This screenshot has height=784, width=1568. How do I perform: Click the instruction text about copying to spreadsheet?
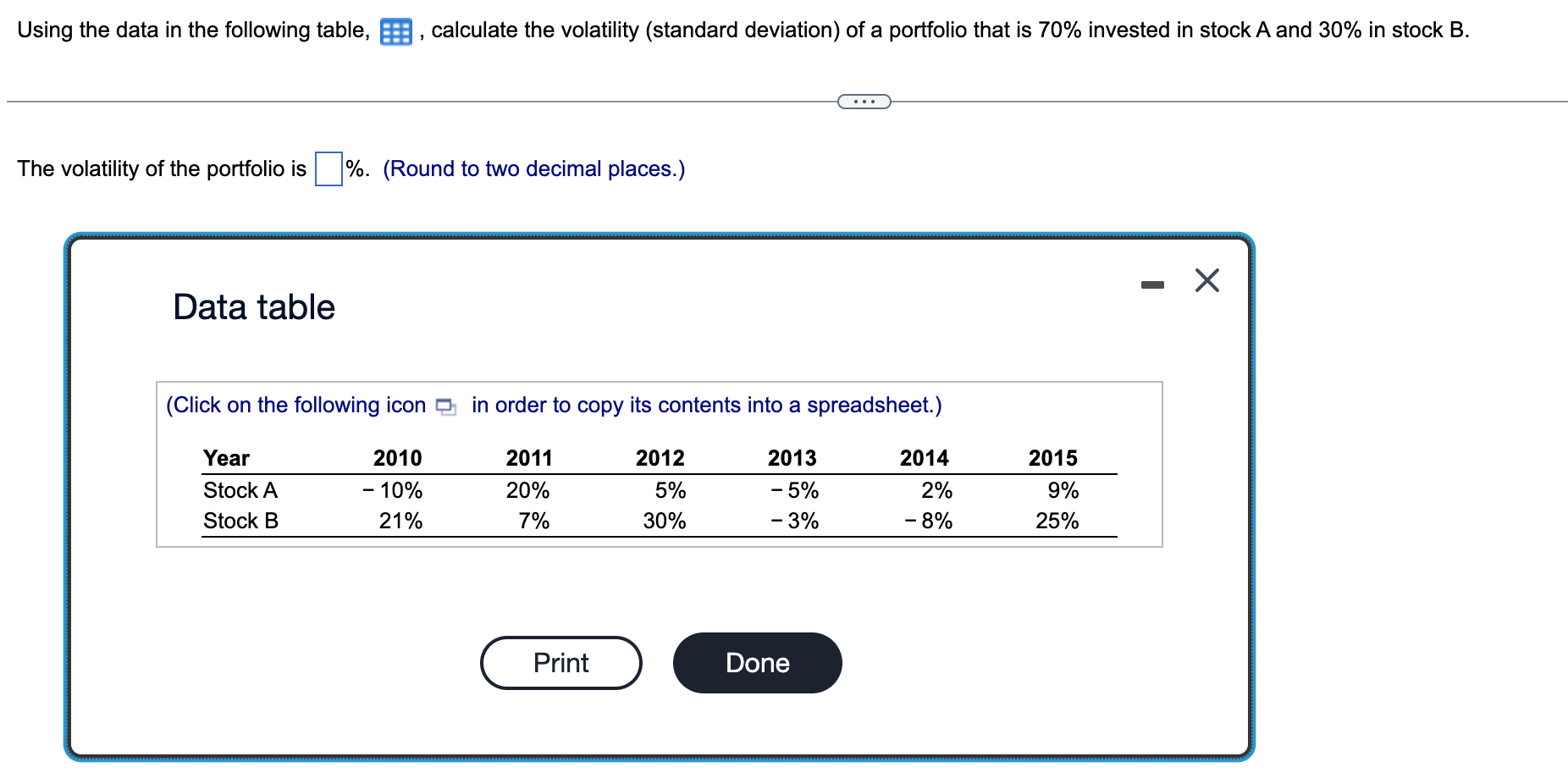pyautogui.click(x=555, y=405)
